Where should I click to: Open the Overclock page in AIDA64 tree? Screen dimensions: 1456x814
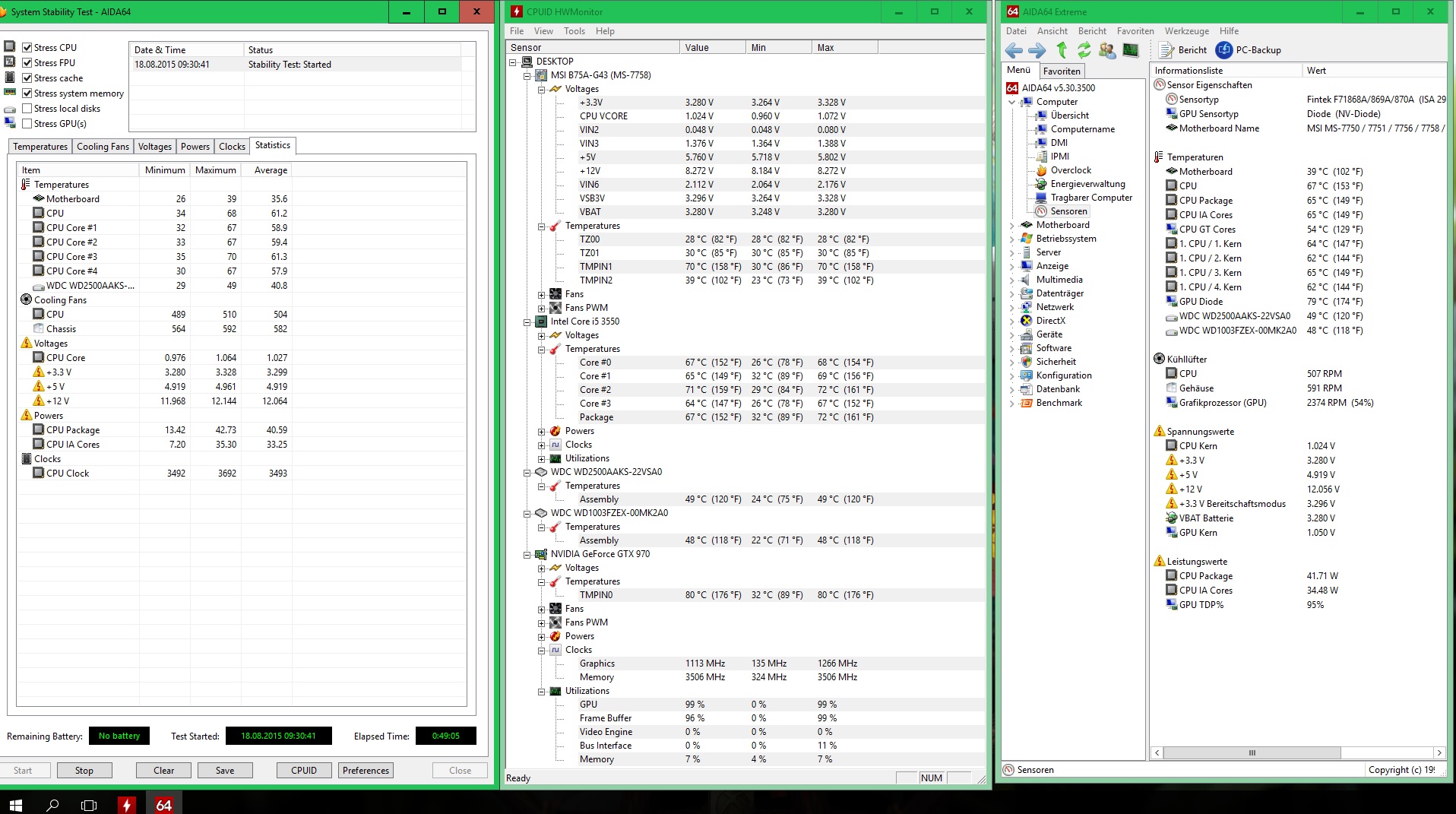1070,170
